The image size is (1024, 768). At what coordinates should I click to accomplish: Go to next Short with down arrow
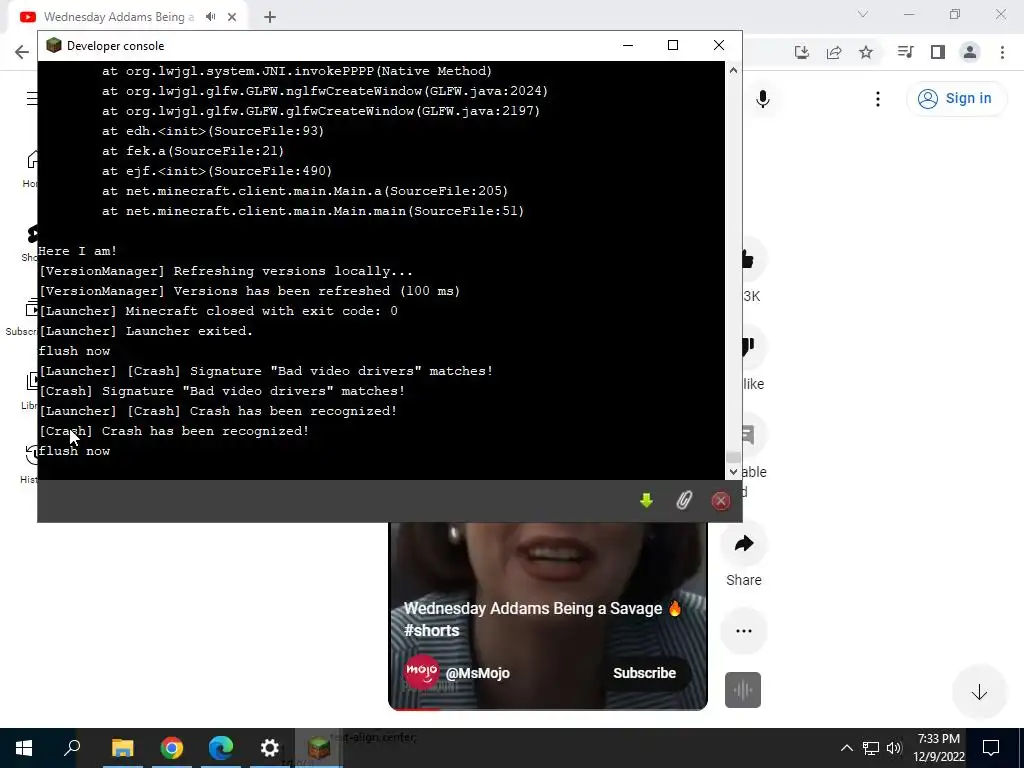click(x=978, y=692)
